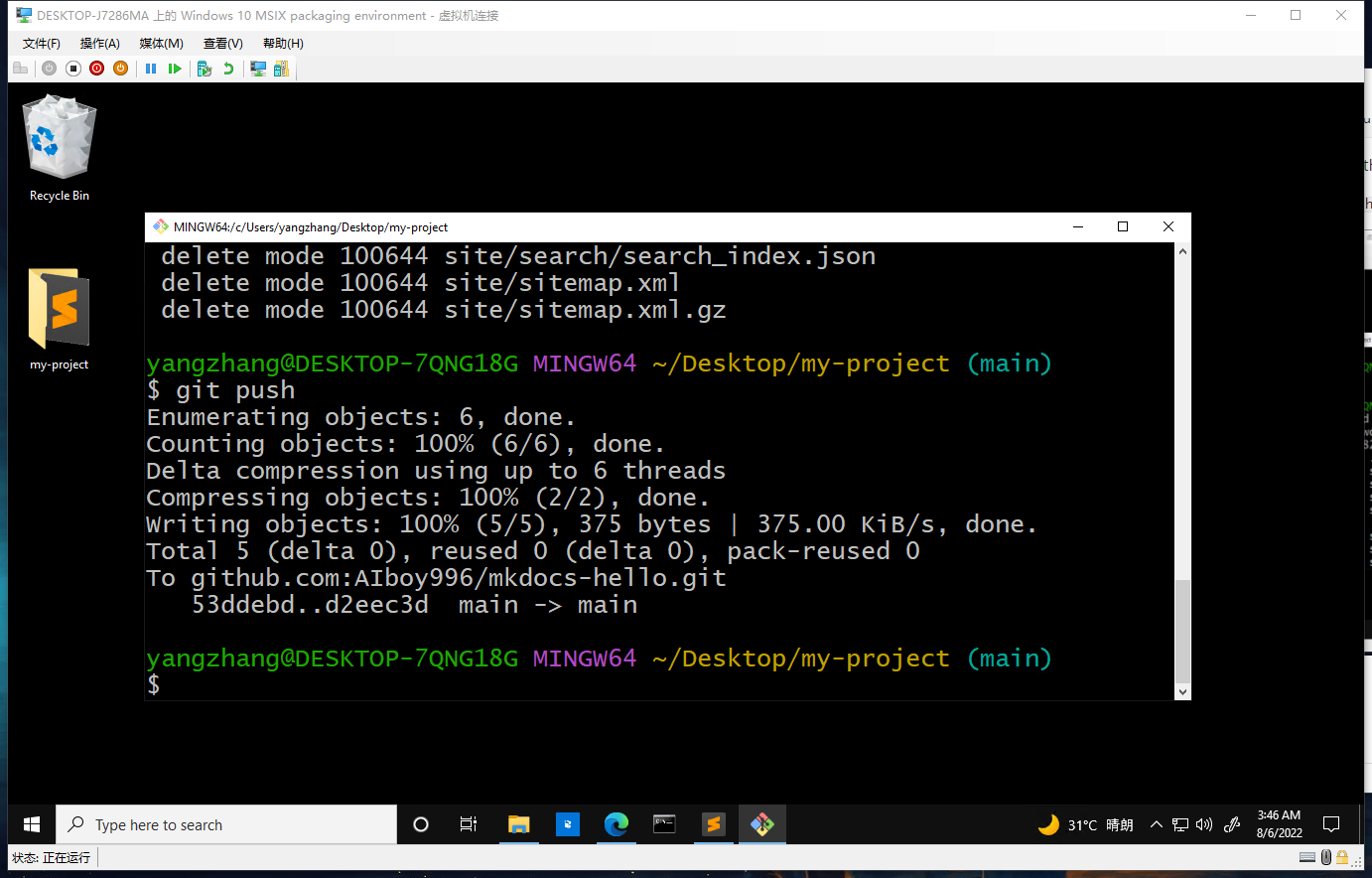Open the 文件(F) menu
1372x878 pixels.
coord(41,44)
